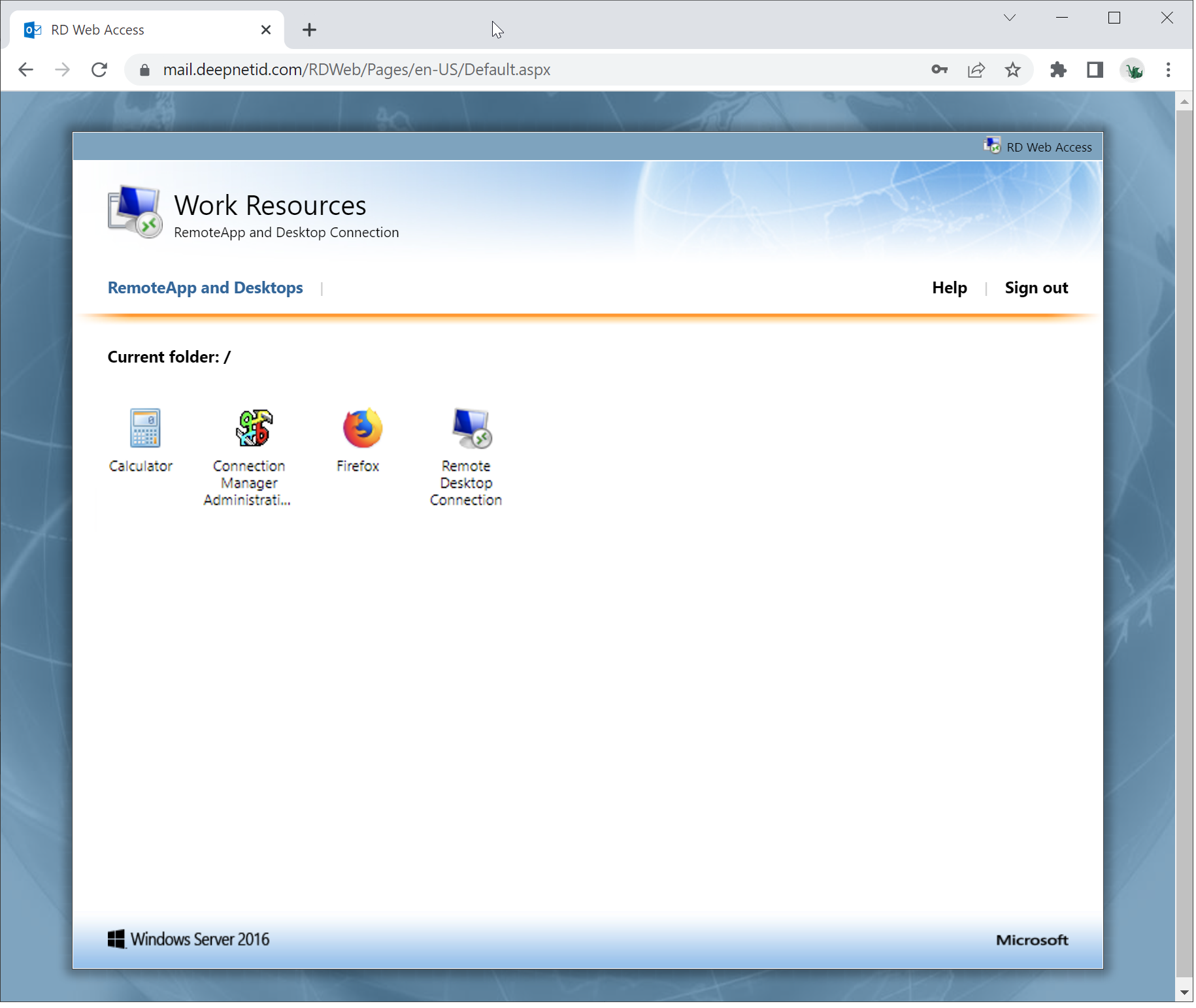Open the browser extensions puzzle icon
Image resolution: width=1196 pixels, height=1008 pixels.
tap(1058, 70)
